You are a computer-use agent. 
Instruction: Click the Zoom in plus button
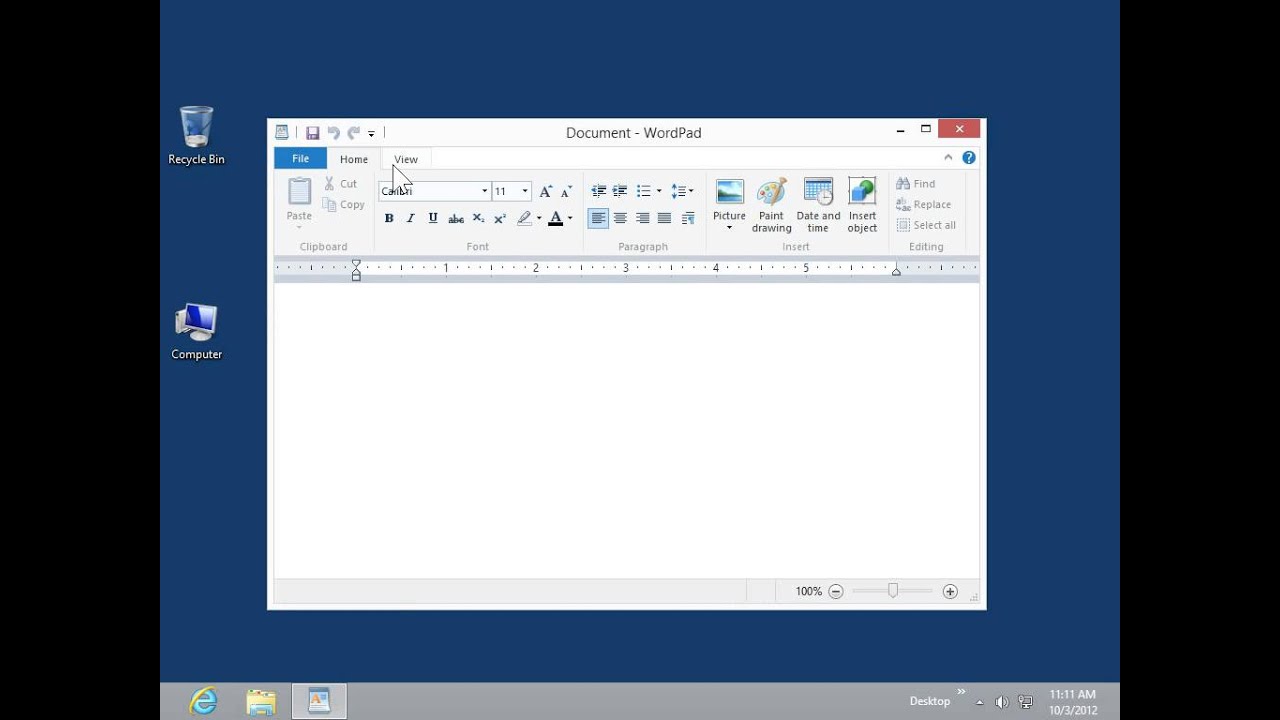tap(950, 592)
